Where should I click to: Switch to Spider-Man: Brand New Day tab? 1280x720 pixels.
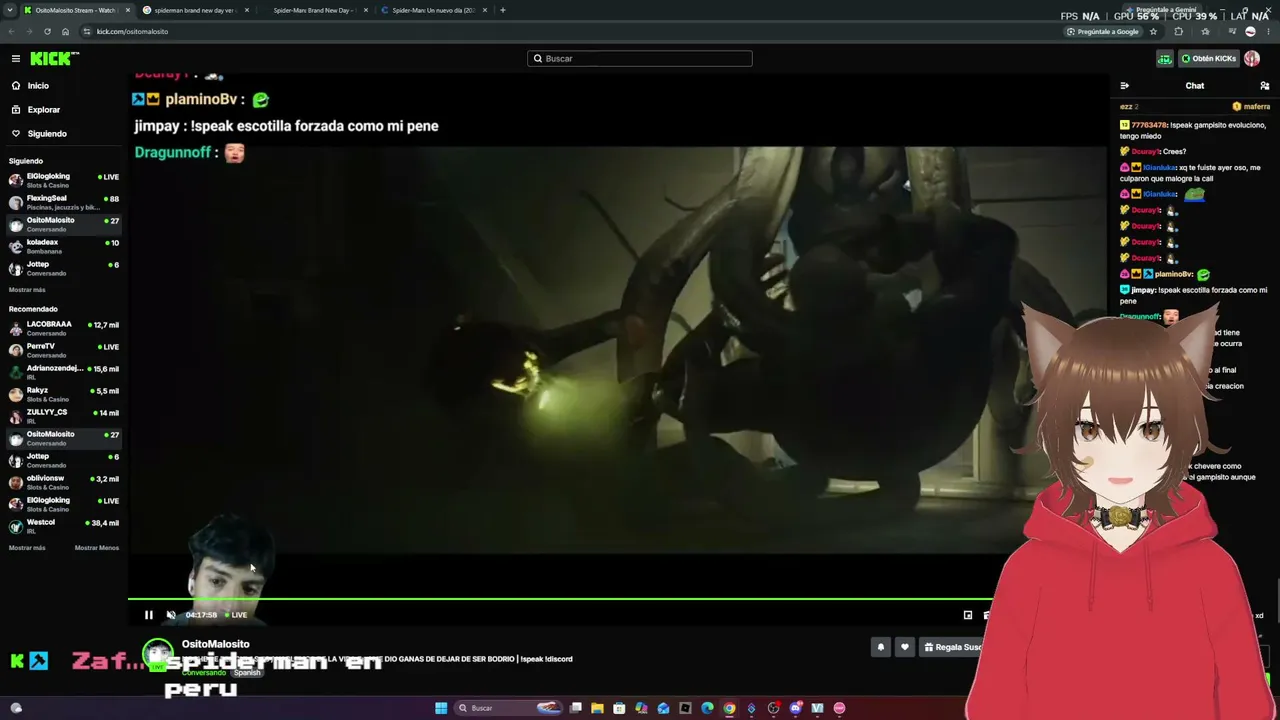click(313, 10)
